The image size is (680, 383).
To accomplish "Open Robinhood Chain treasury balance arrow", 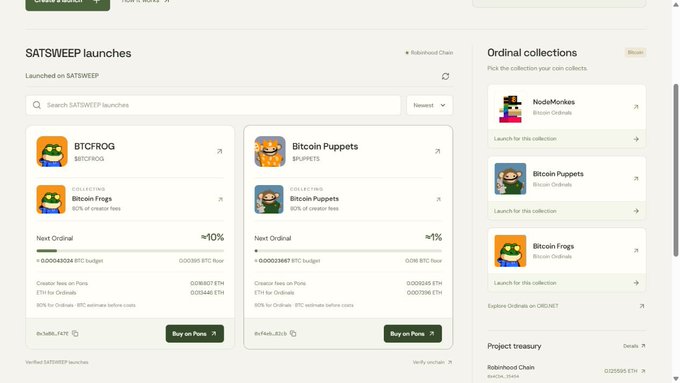I will pyautogui.click(x=643, y=371).
